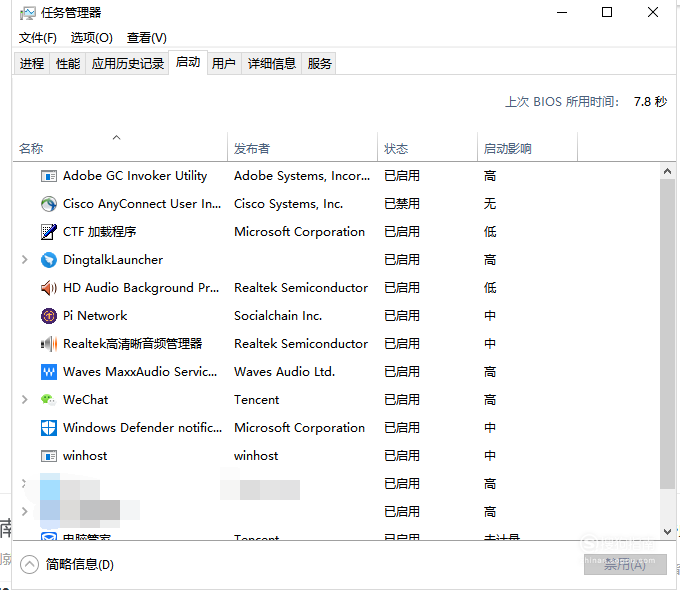The height and width of the screenshot is (590, 680).
Task: Switch to the 进程 tab
Action: (x=32, y=64)
